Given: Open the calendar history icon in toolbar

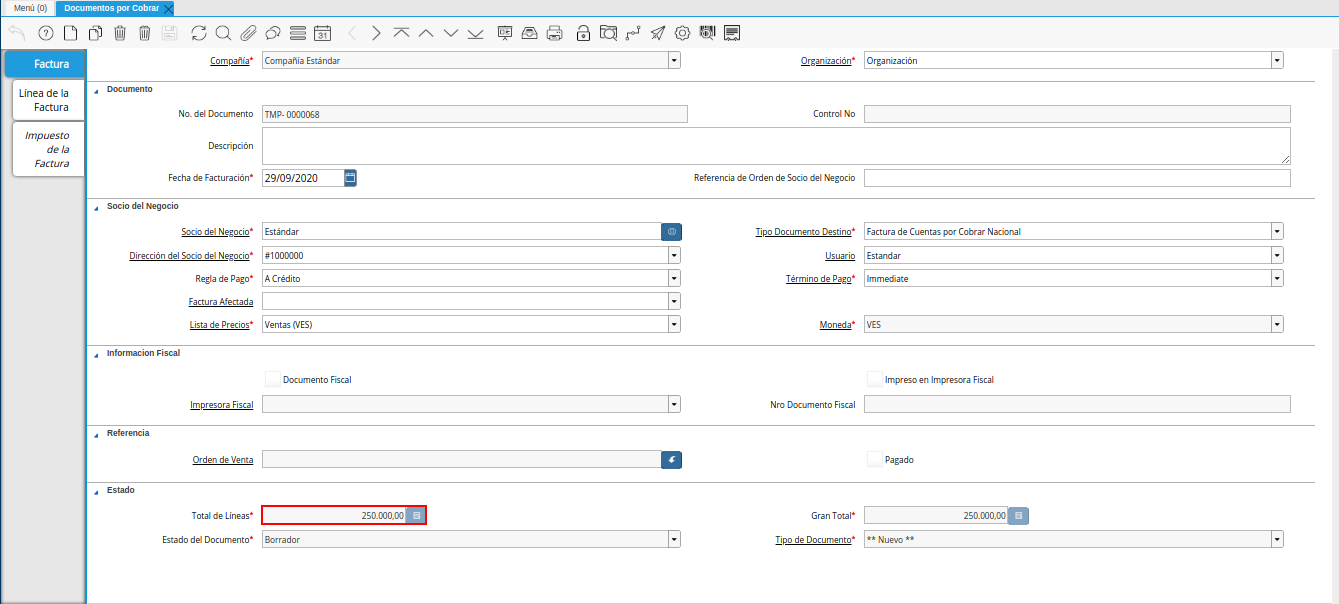Looking at the screenshot, I should [322, 33].
